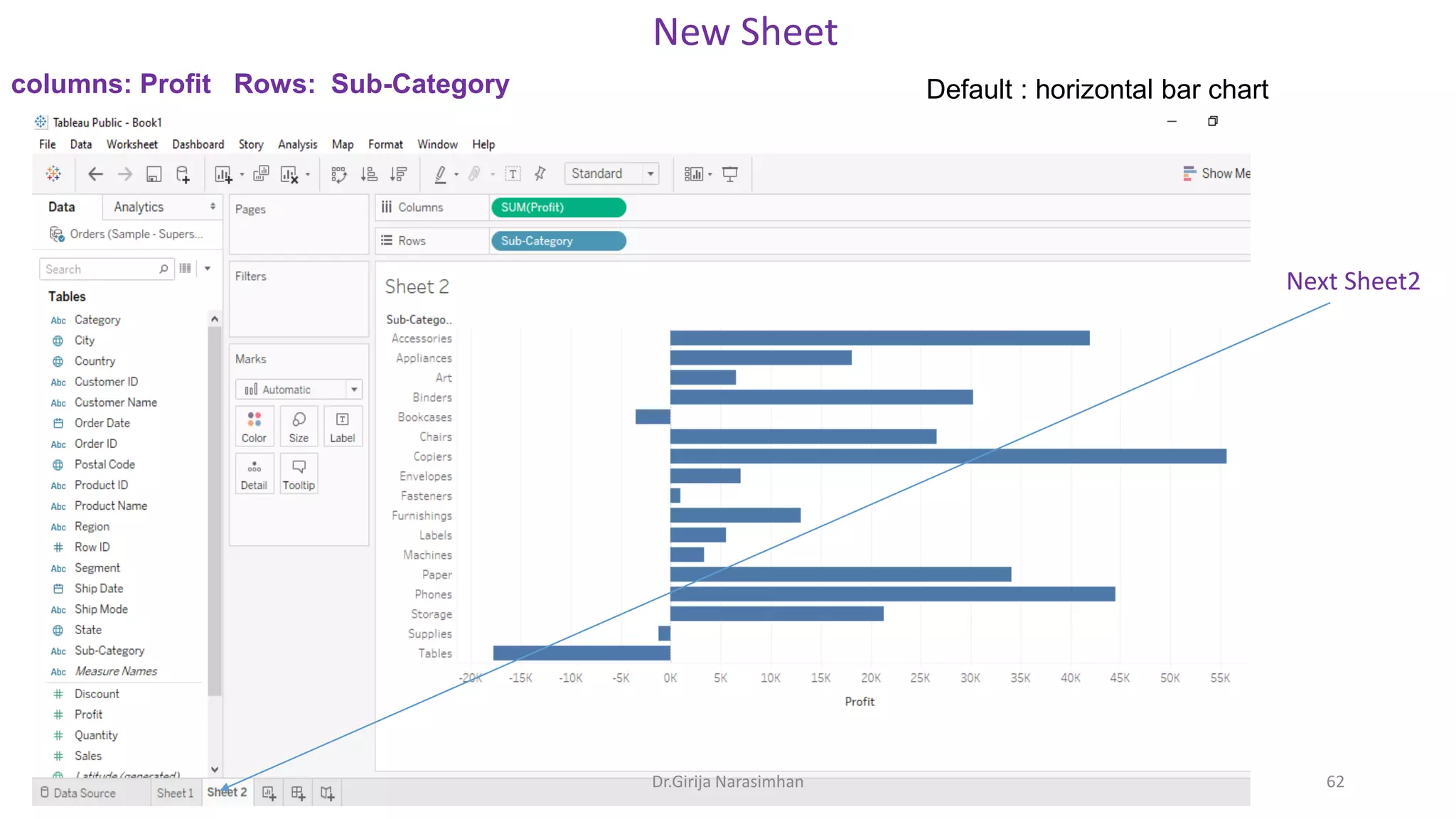The width and height of the screenshot is (1456, 819).
Task: Select the Discount measure field
Action: [x=97, y=694]
